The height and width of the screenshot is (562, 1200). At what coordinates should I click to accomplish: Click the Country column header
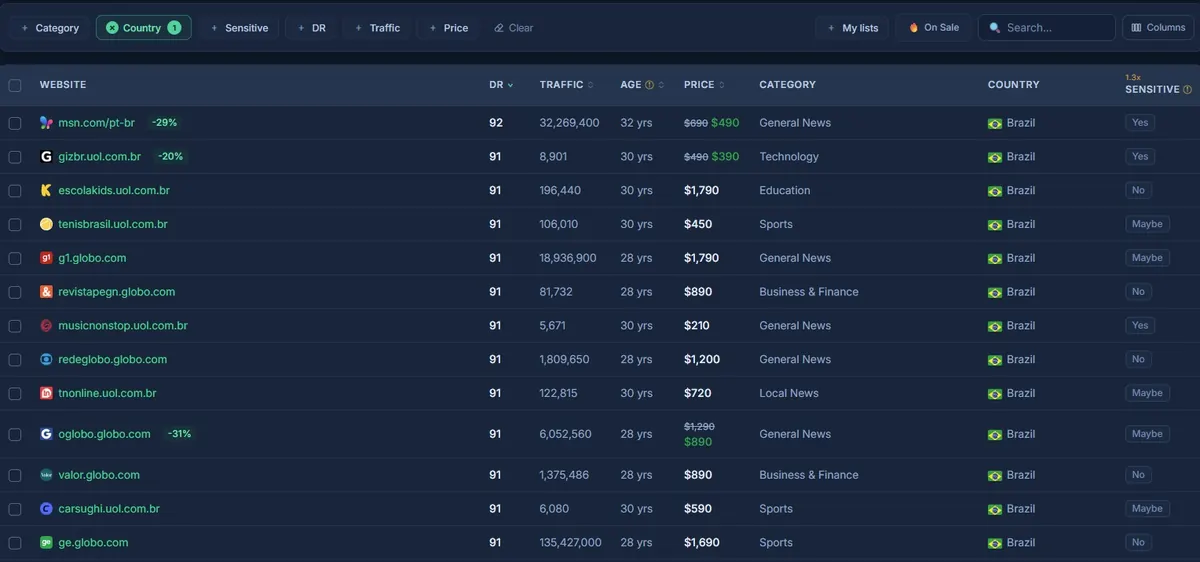coord(1014,85)
